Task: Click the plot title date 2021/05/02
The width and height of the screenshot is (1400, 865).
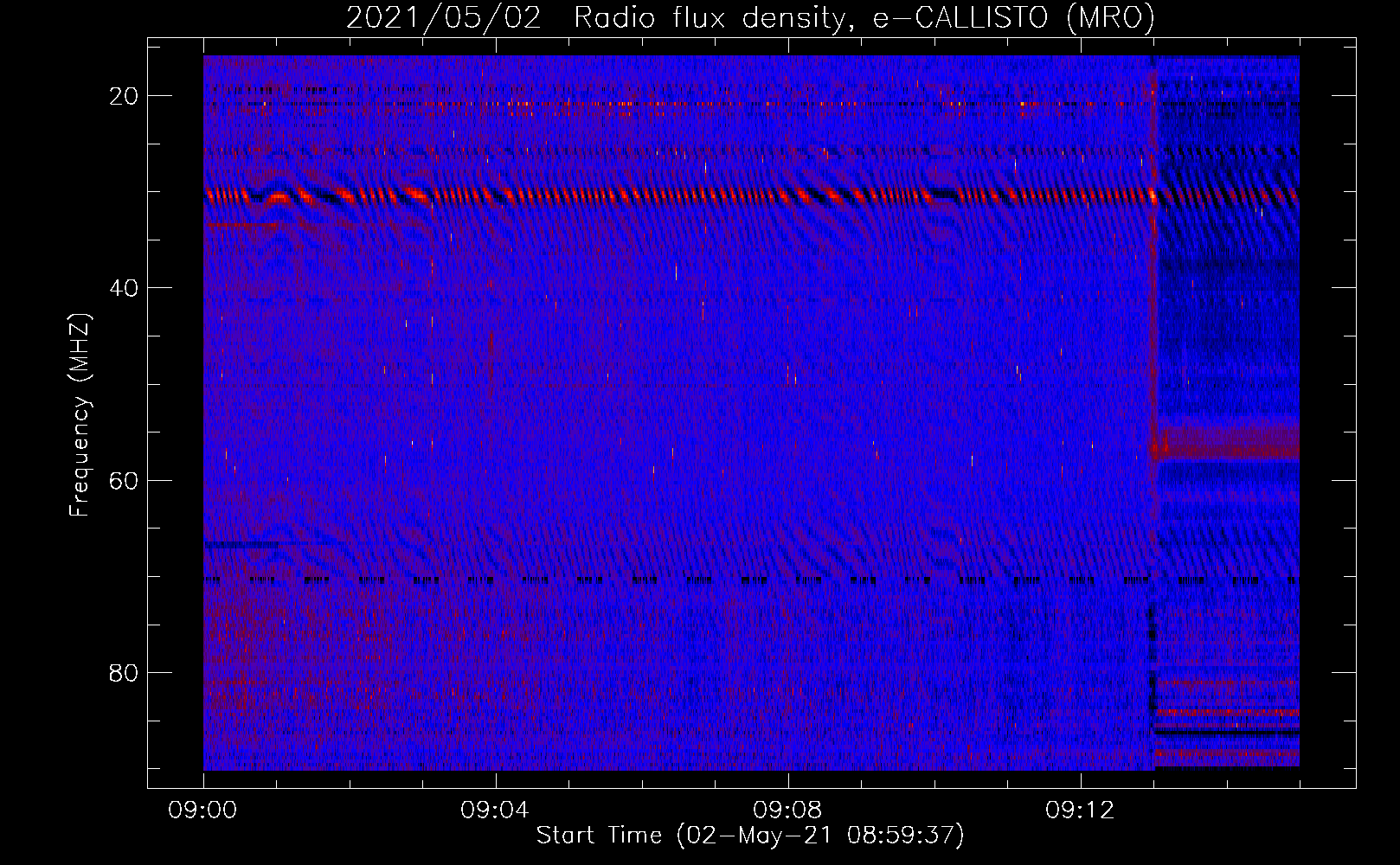Action: pyautogui.click(x=444, y=17)
